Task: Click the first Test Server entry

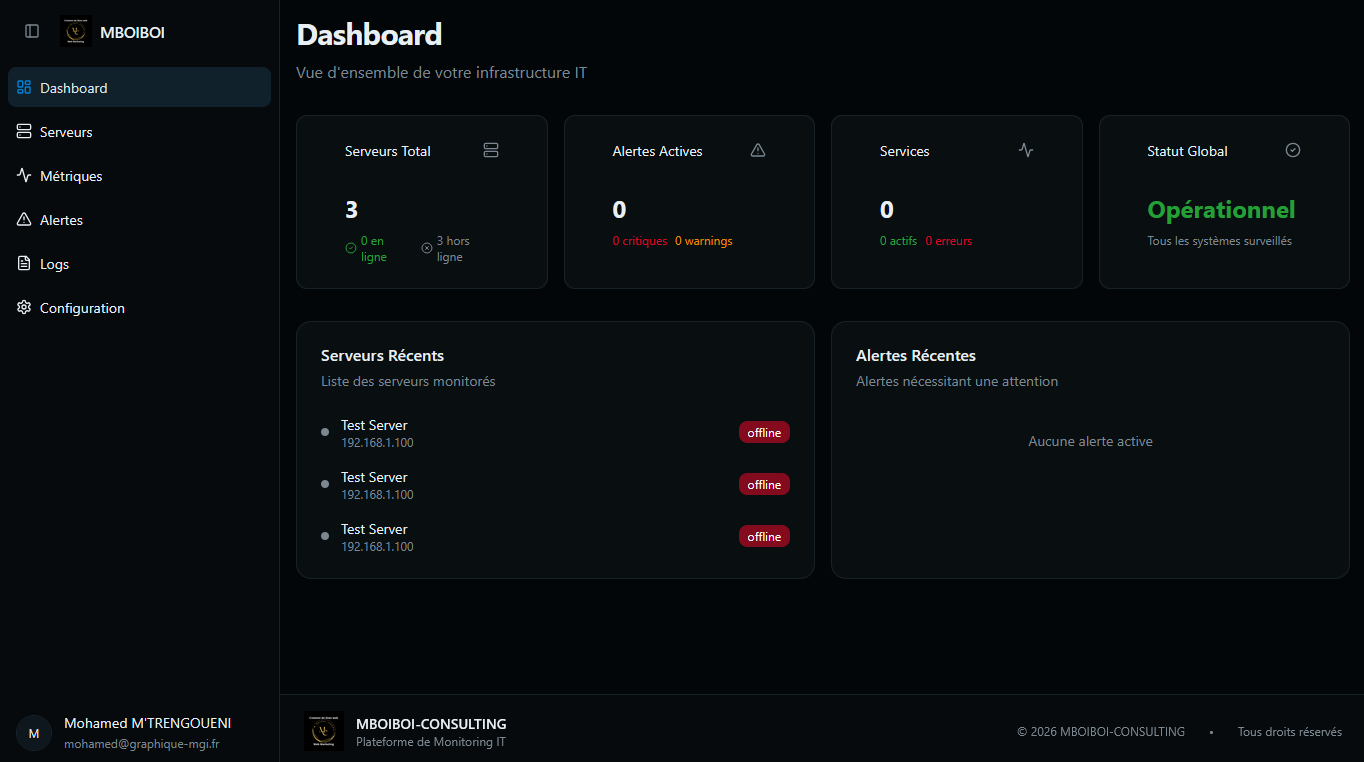Action: pyautogui.click(x=374, y=432)
